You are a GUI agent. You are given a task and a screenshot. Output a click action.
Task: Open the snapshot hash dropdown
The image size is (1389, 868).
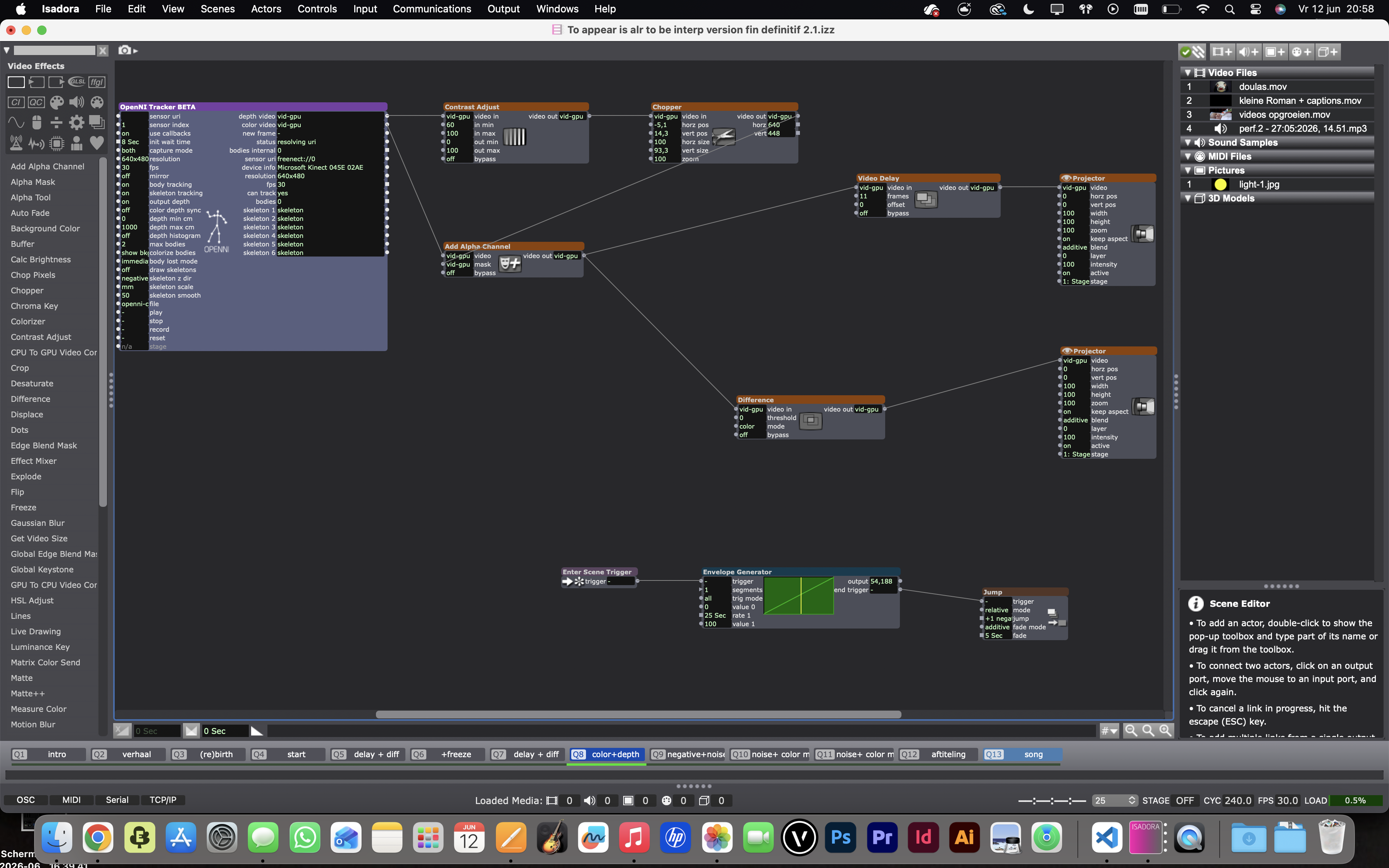pos(1109,731)
